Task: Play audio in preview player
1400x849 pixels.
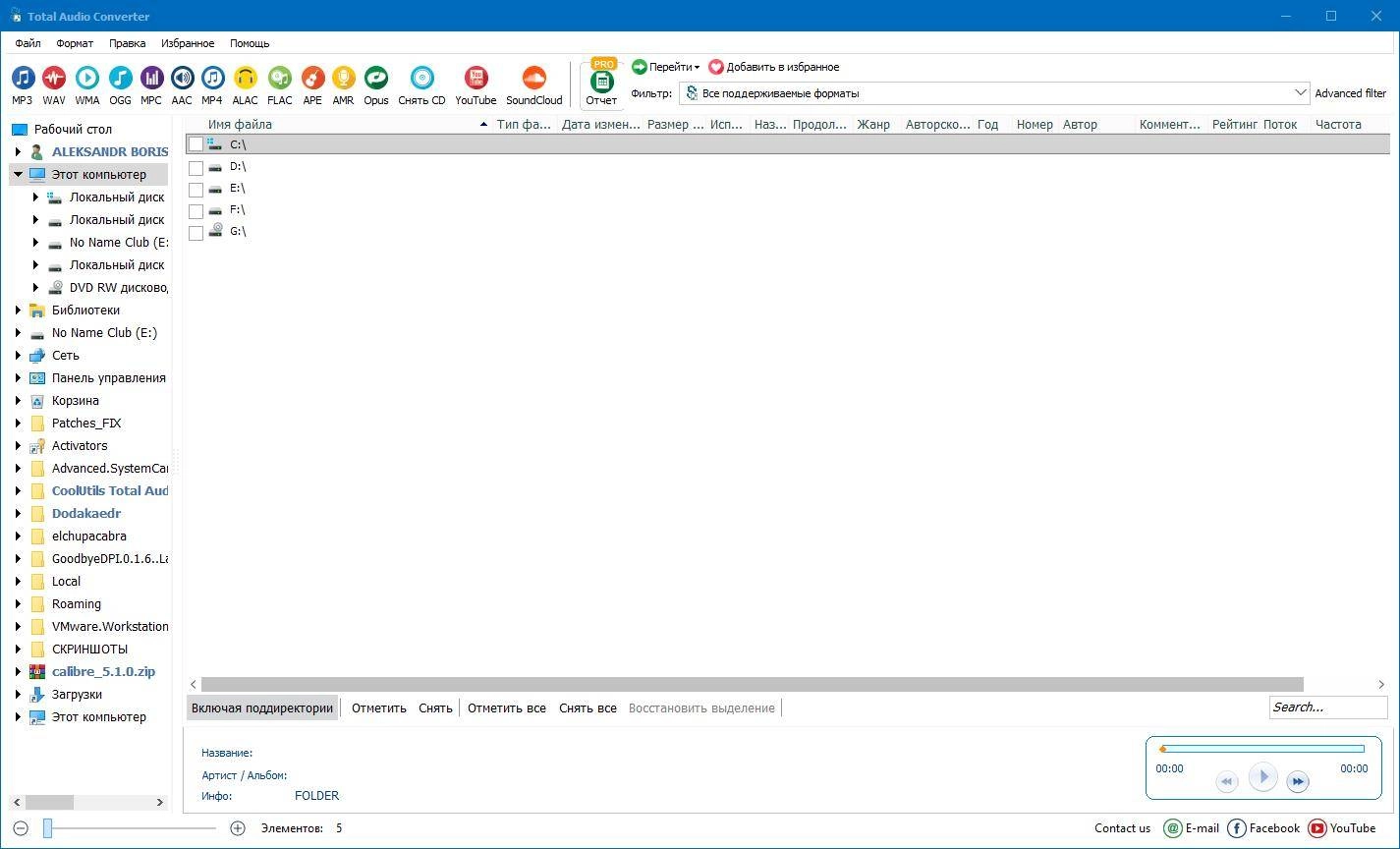Action: coord(1262,777)
